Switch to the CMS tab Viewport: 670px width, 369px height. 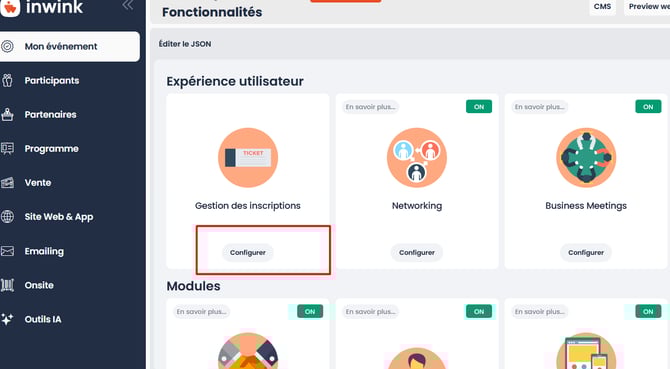click(x=602, y=6)
